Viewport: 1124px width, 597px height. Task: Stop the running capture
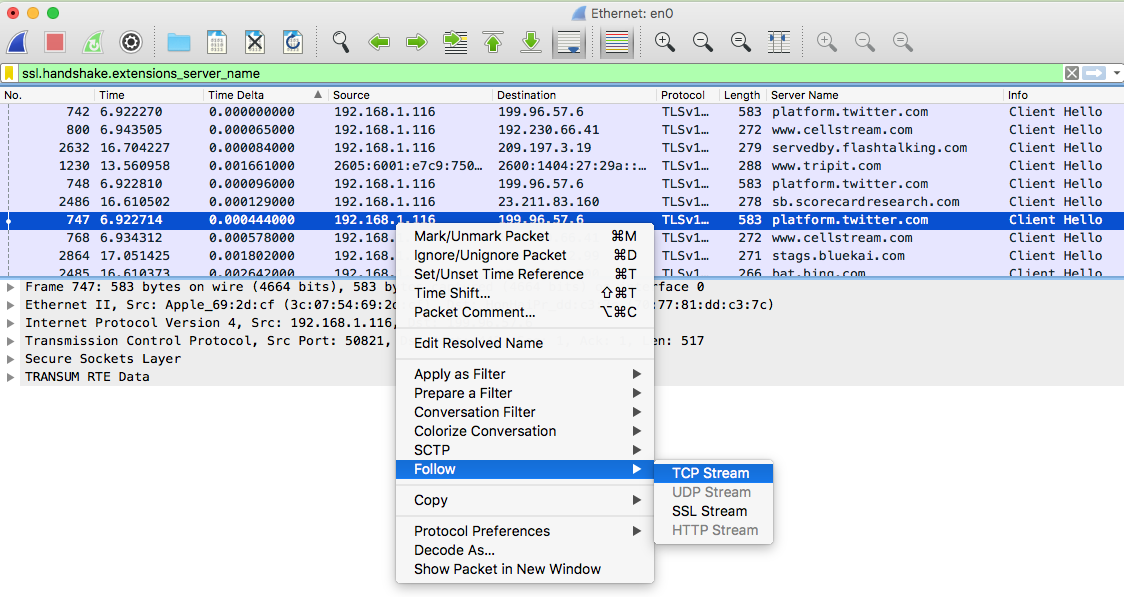tap(53, 42)
